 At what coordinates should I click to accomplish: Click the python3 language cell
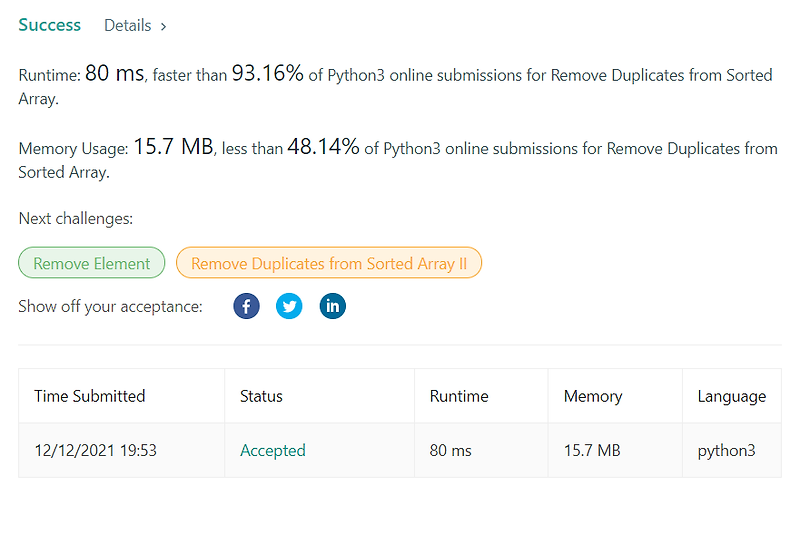pyautogui.click(x=727, y=451)
